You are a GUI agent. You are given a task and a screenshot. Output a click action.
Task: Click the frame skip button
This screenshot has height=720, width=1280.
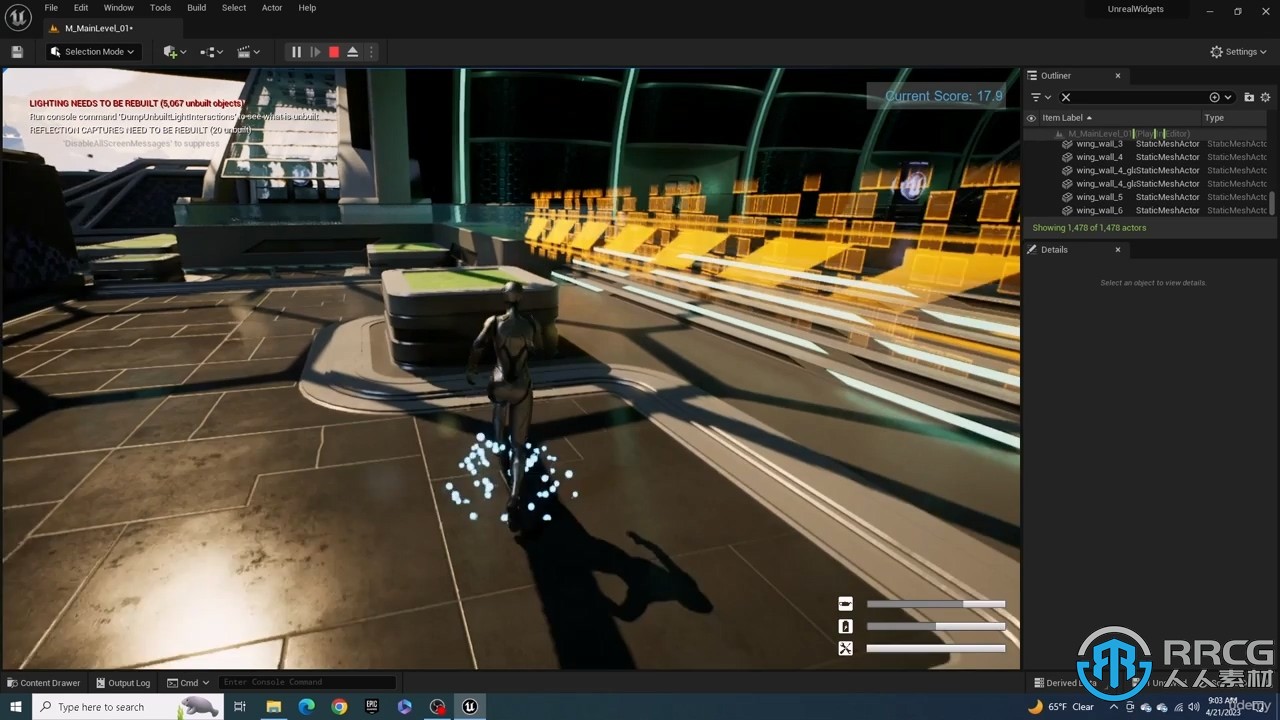click(315, 52)
